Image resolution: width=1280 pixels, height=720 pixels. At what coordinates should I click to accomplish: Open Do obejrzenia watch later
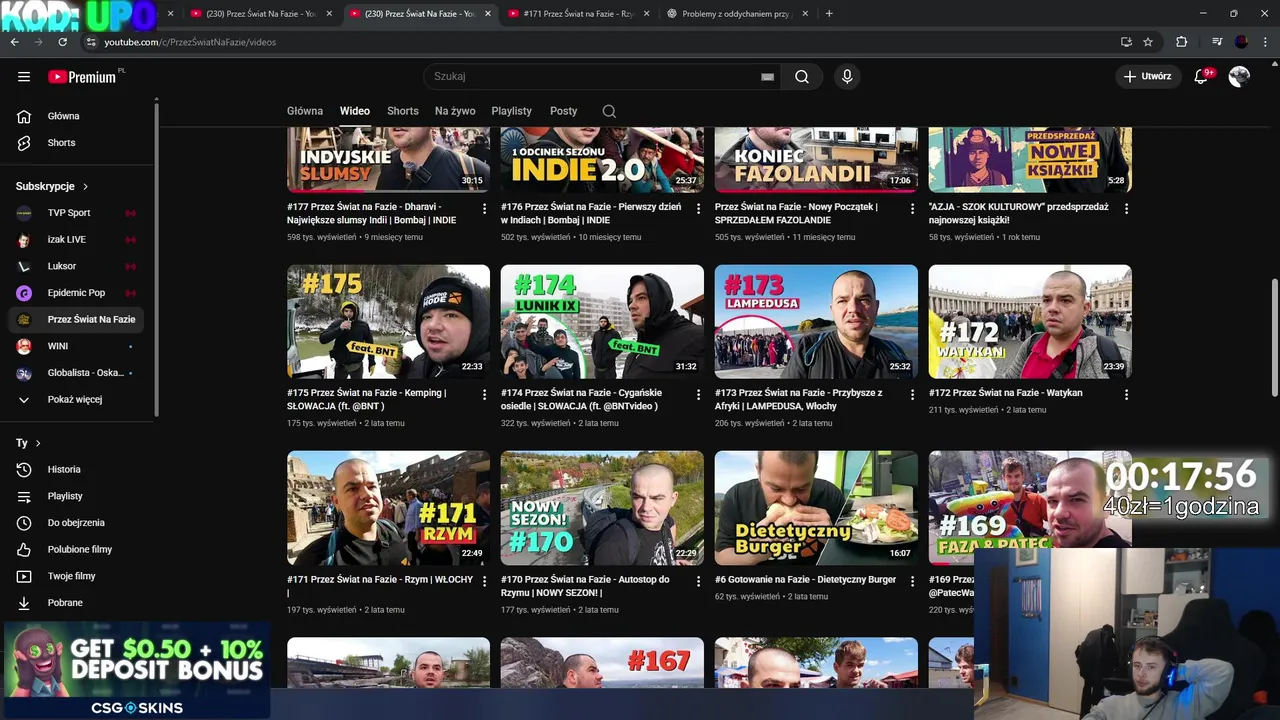point(78,523)
